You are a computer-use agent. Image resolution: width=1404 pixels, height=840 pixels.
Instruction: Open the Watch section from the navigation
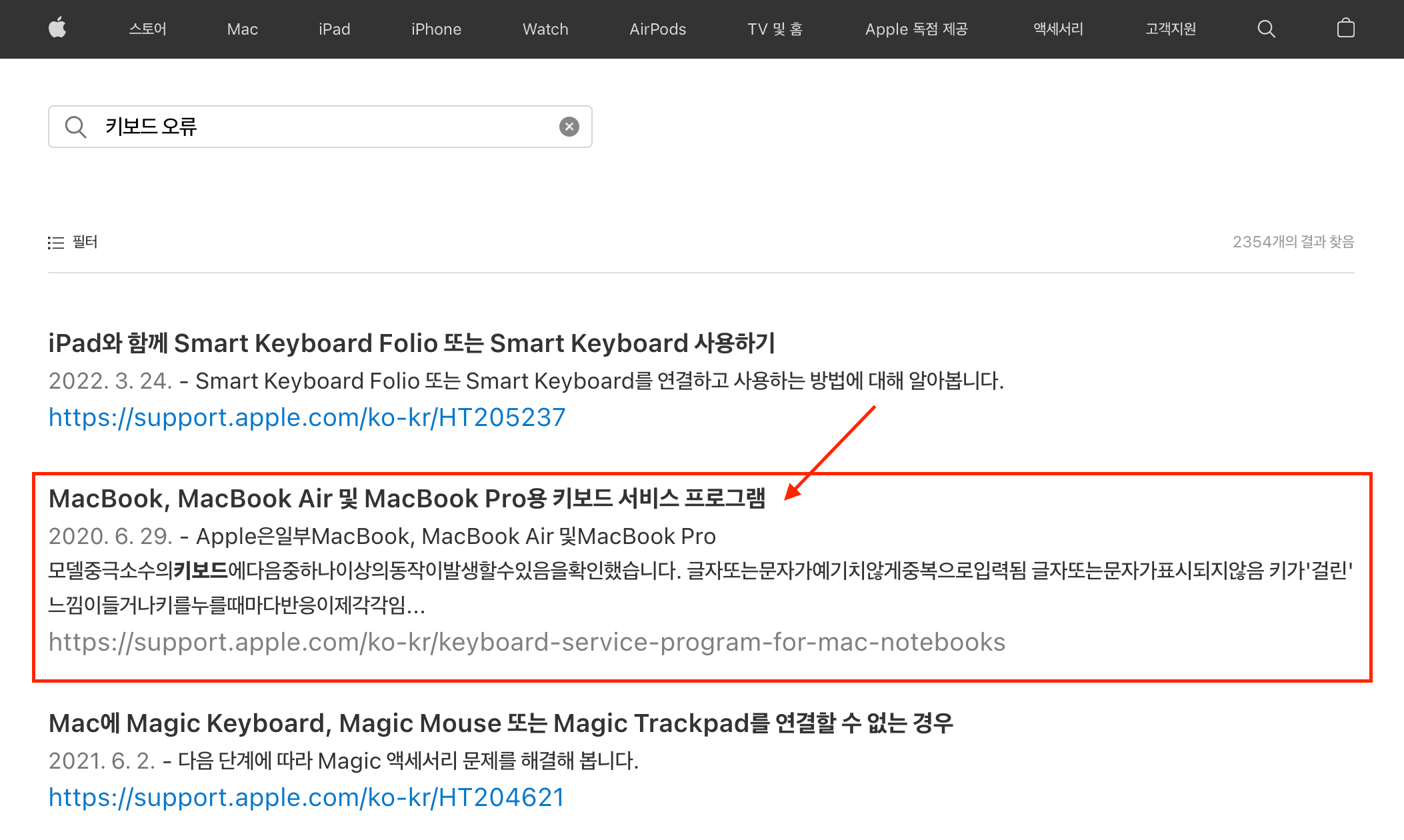(x=545, y=29)
